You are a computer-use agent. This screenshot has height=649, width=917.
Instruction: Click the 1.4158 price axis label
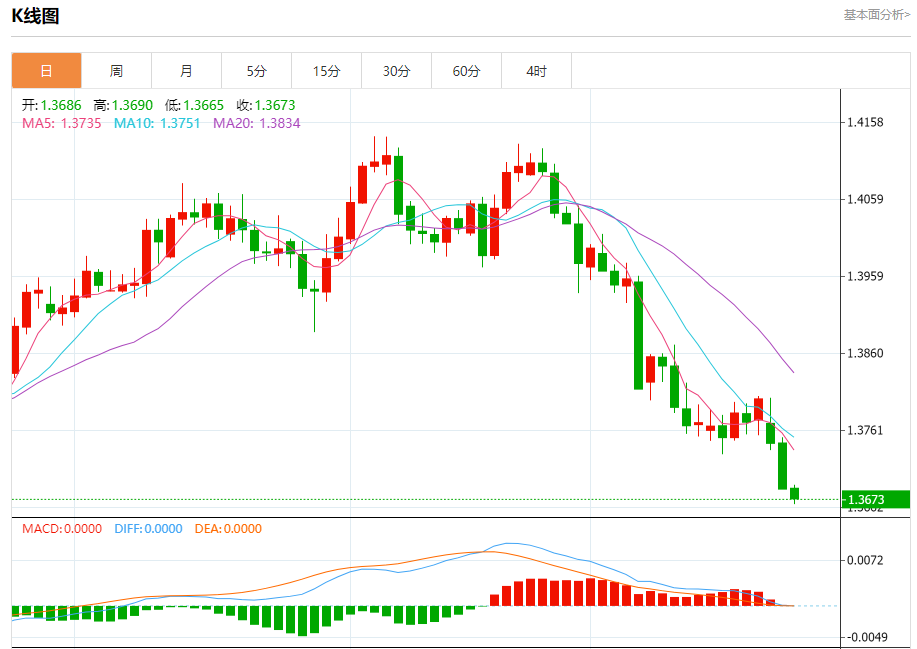tap(865, 123)
